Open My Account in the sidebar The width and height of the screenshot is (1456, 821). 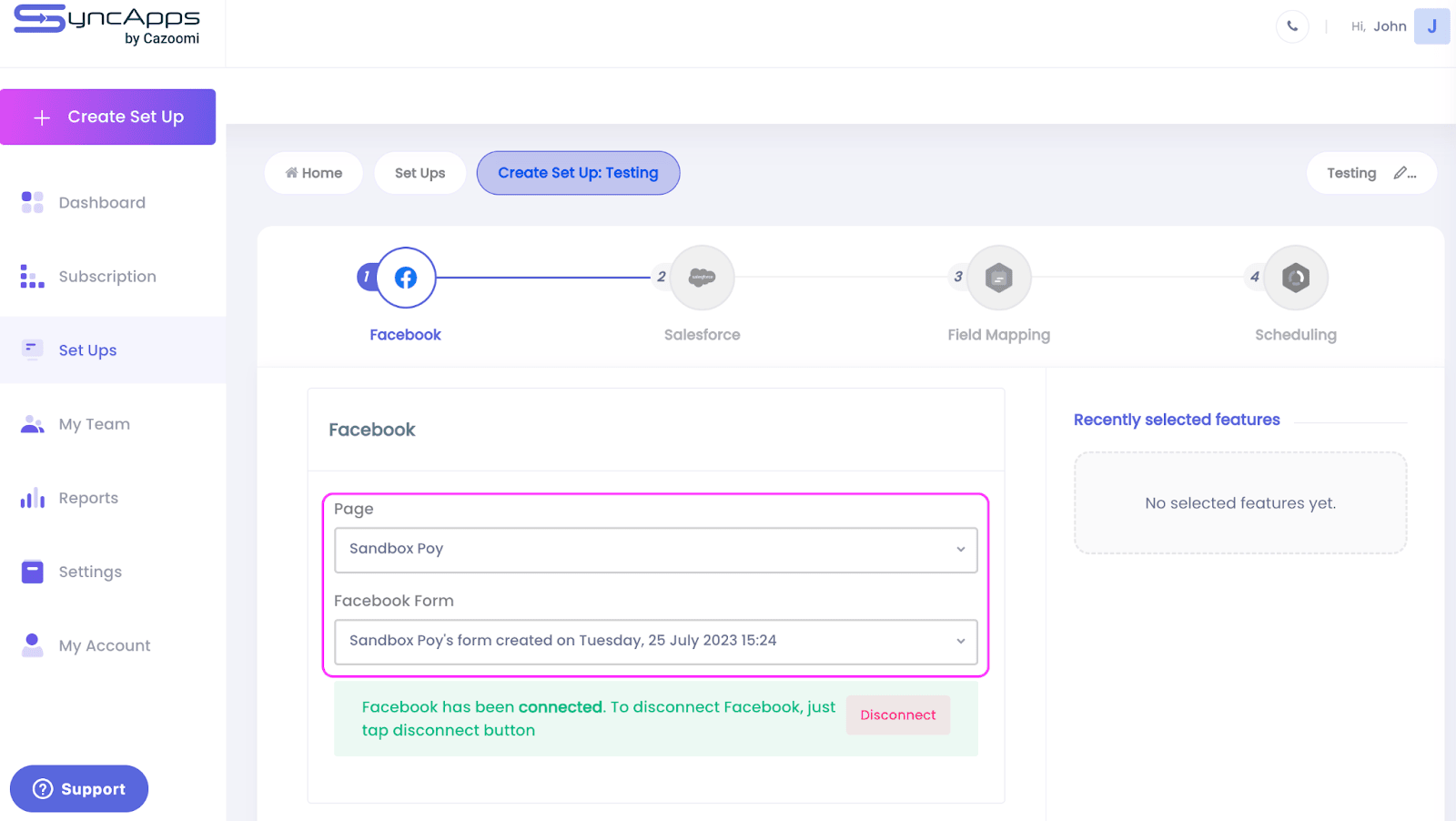coord(105,644)
